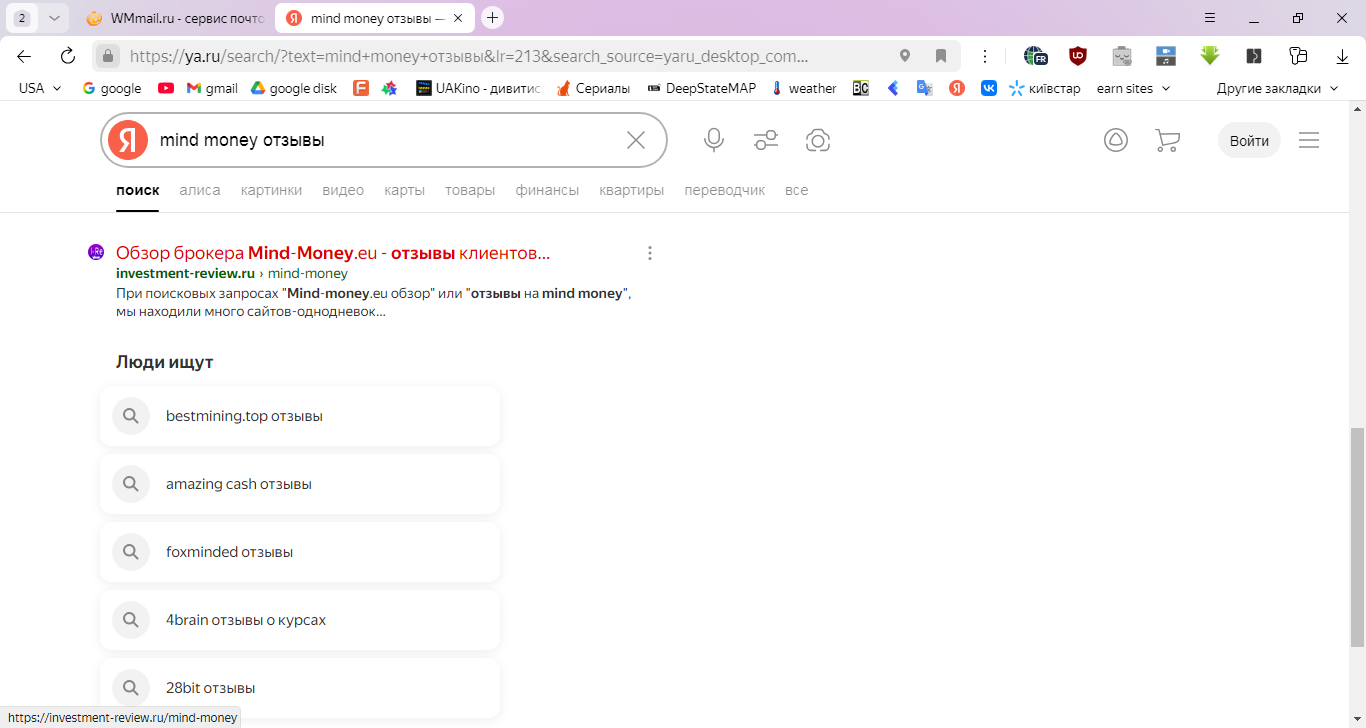Click the dark square extension icon
Screen dimensions: 1366x728
[x=1254, y=56]
